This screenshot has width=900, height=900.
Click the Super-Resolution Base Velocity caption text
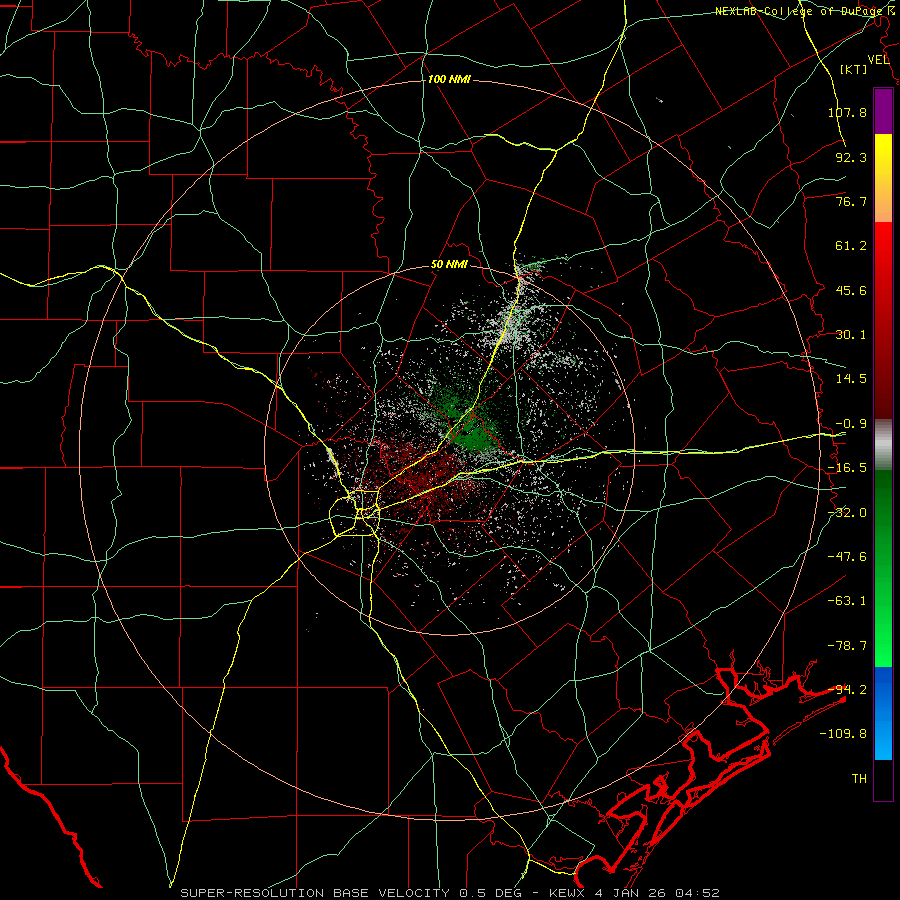(x=449, y=893)
